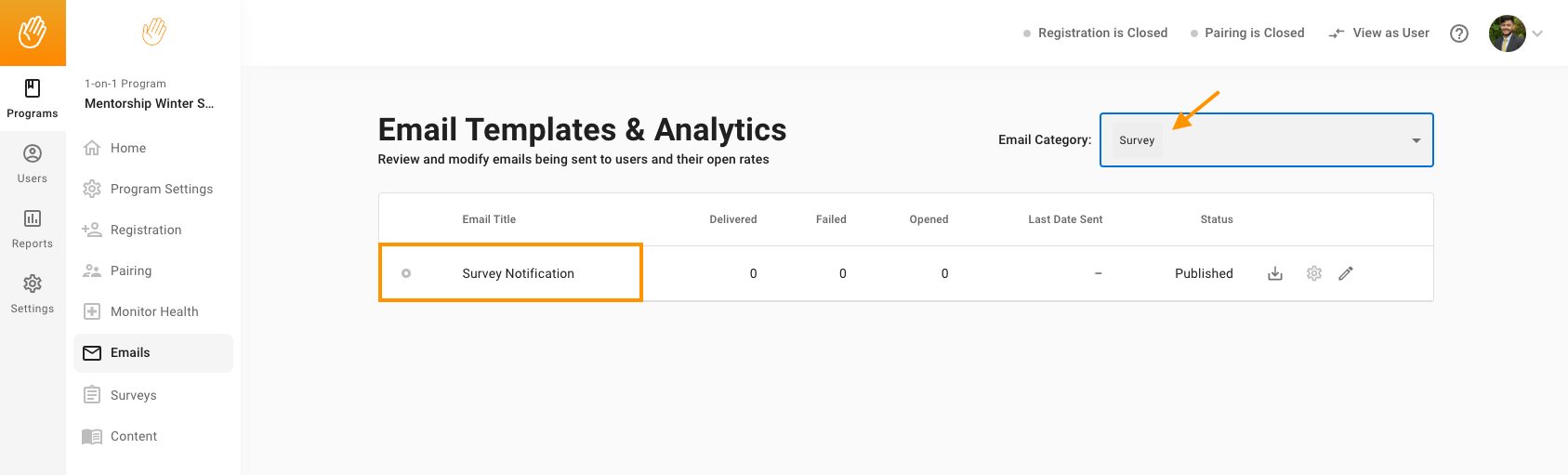The image size is (1568, 475).
Task: Open the Monitor Health sidebar item
Action: tap(153, 311)
